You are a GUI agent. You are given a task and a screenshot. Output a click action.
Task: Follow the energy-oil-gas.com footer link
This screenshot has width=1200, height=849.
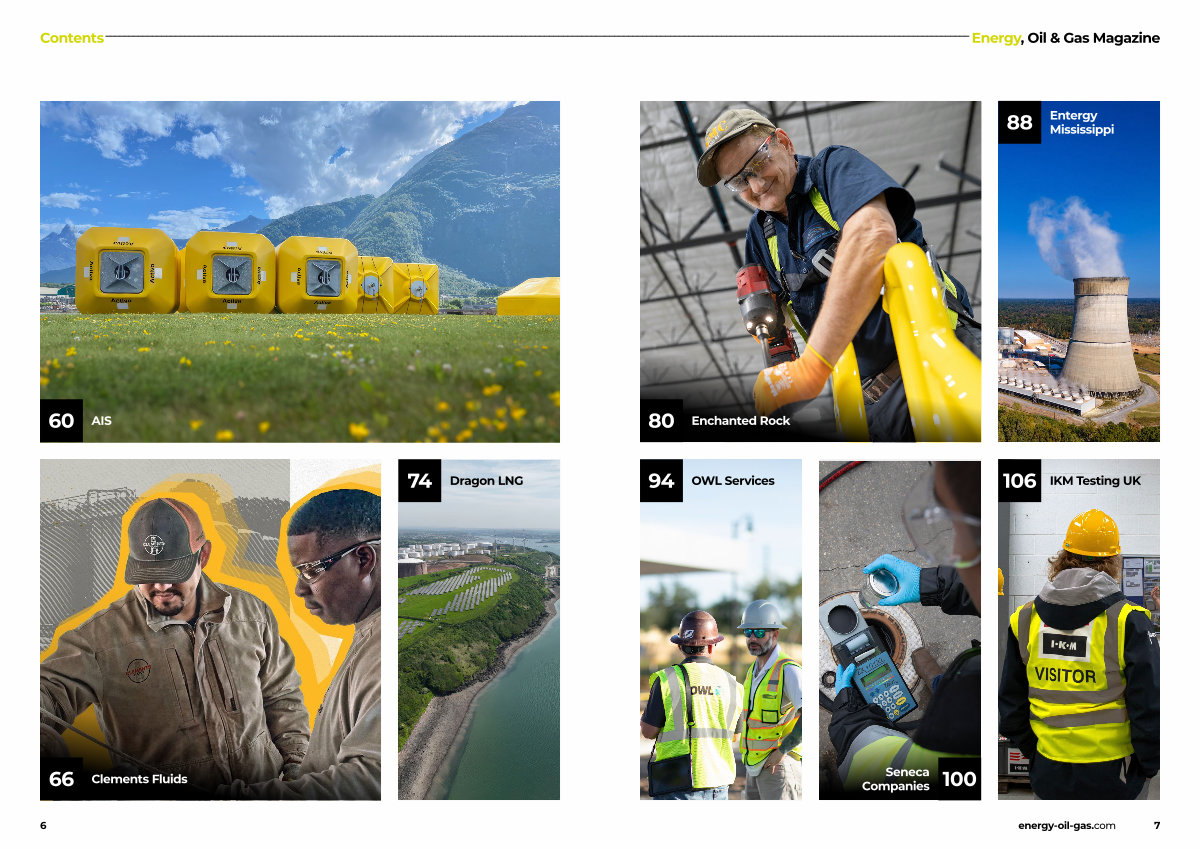point(1066,825)
